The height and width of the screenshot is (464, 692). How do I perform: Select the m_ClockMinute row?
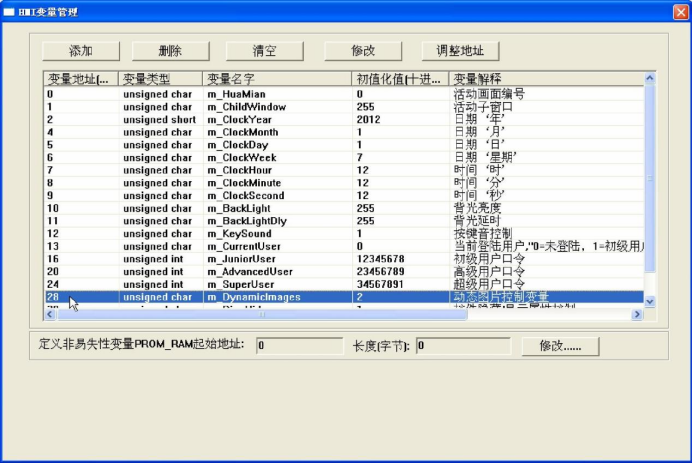click(x=344, y=183)
